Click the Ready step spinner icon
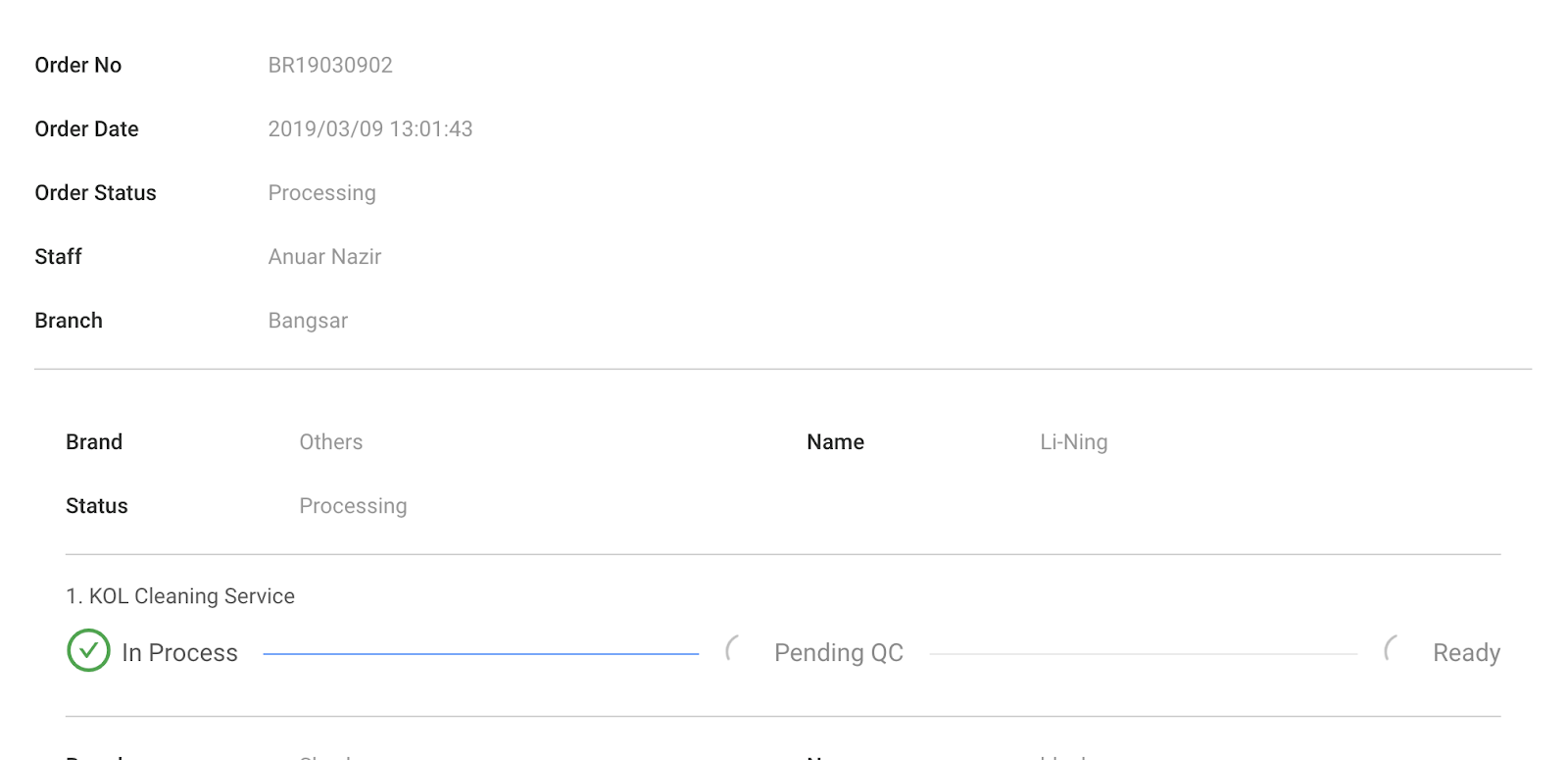The width and height of the screenshot is (1568, 760). [x=1392, y=649]
